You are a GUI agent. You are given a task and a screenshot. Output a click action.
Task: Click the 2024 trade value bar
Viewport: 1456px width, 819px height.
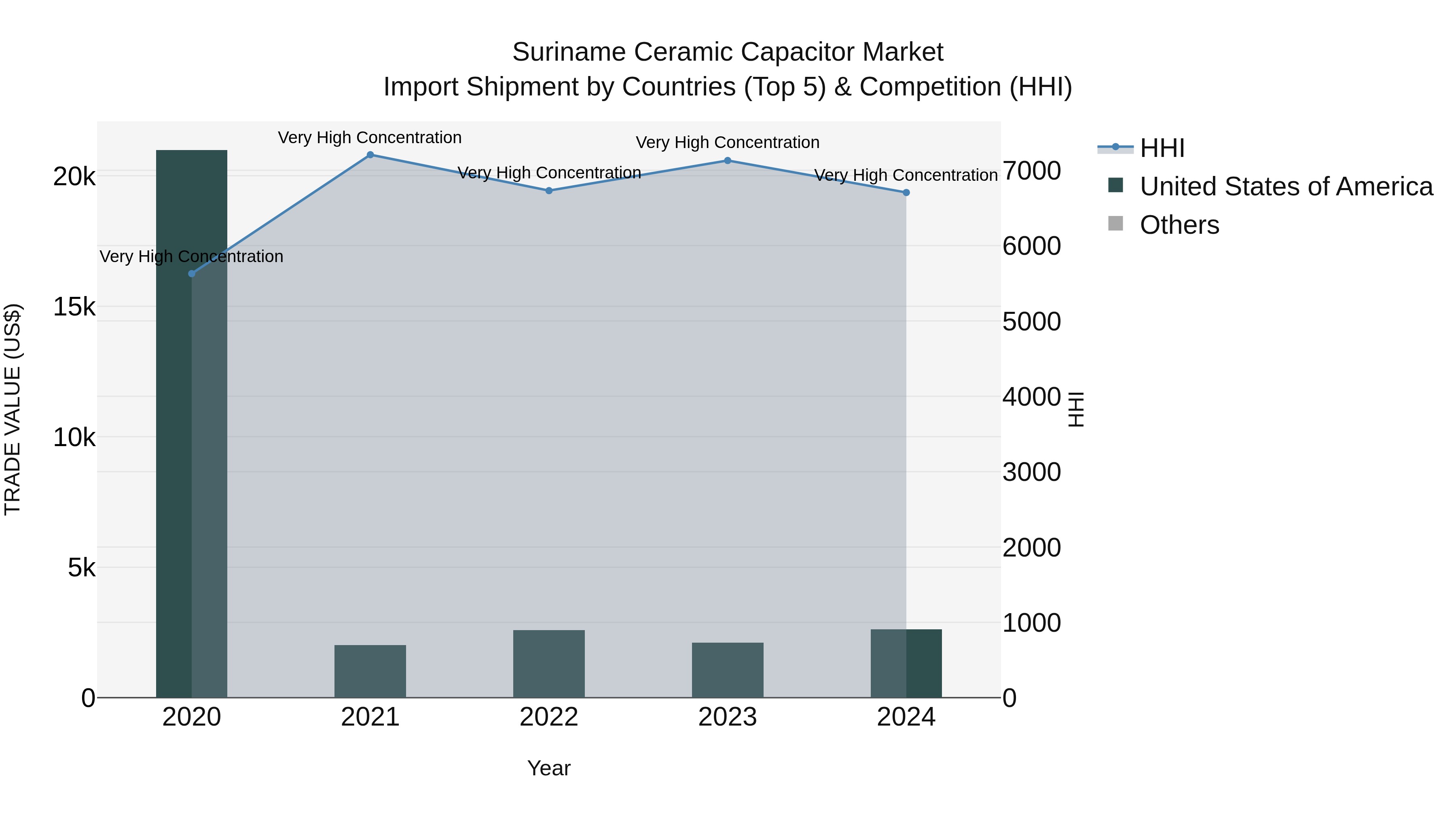click(x=906, y=664)
